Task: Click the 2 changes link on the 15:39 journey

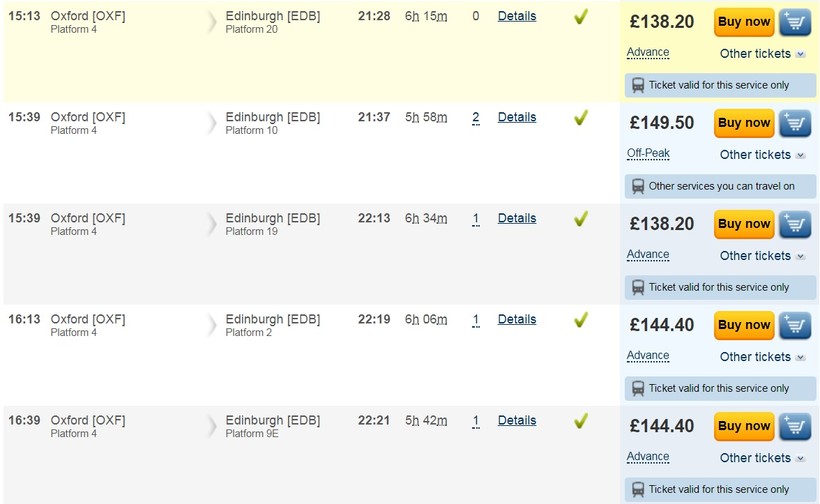Action: [475, 117]
